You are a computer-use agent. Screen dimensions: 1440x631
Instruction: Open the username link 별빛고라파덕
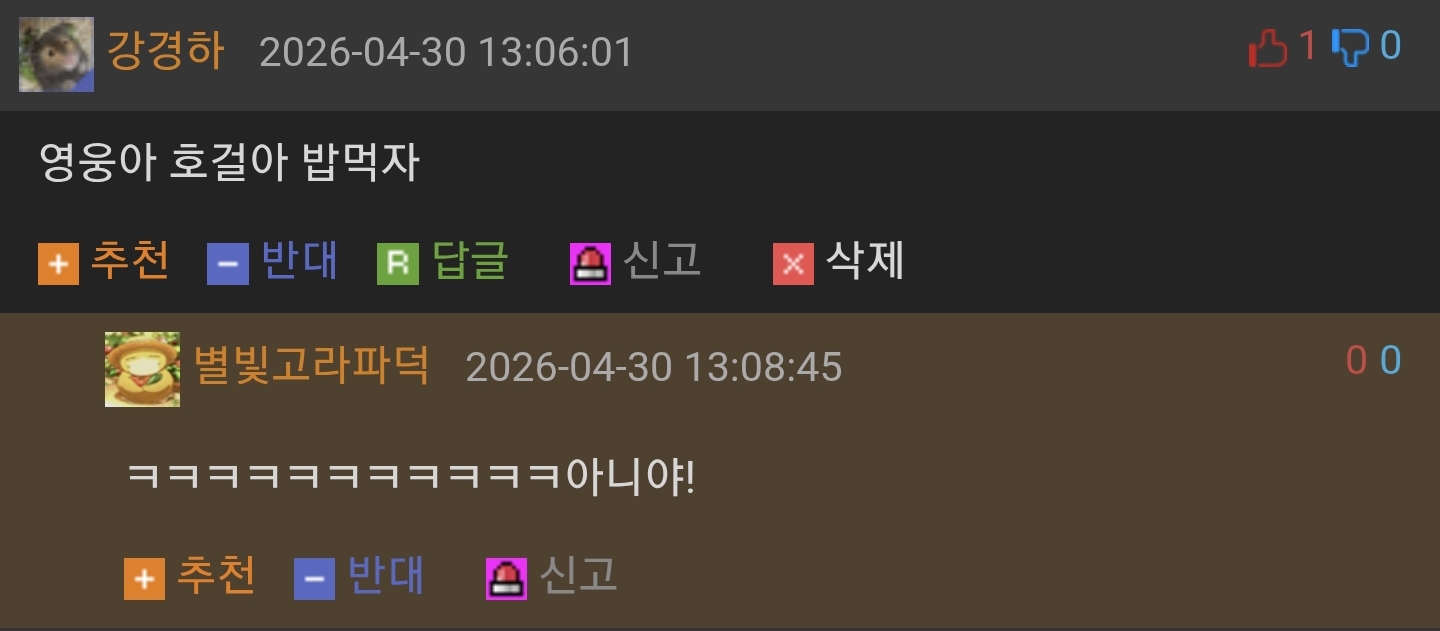click(311, 365)
